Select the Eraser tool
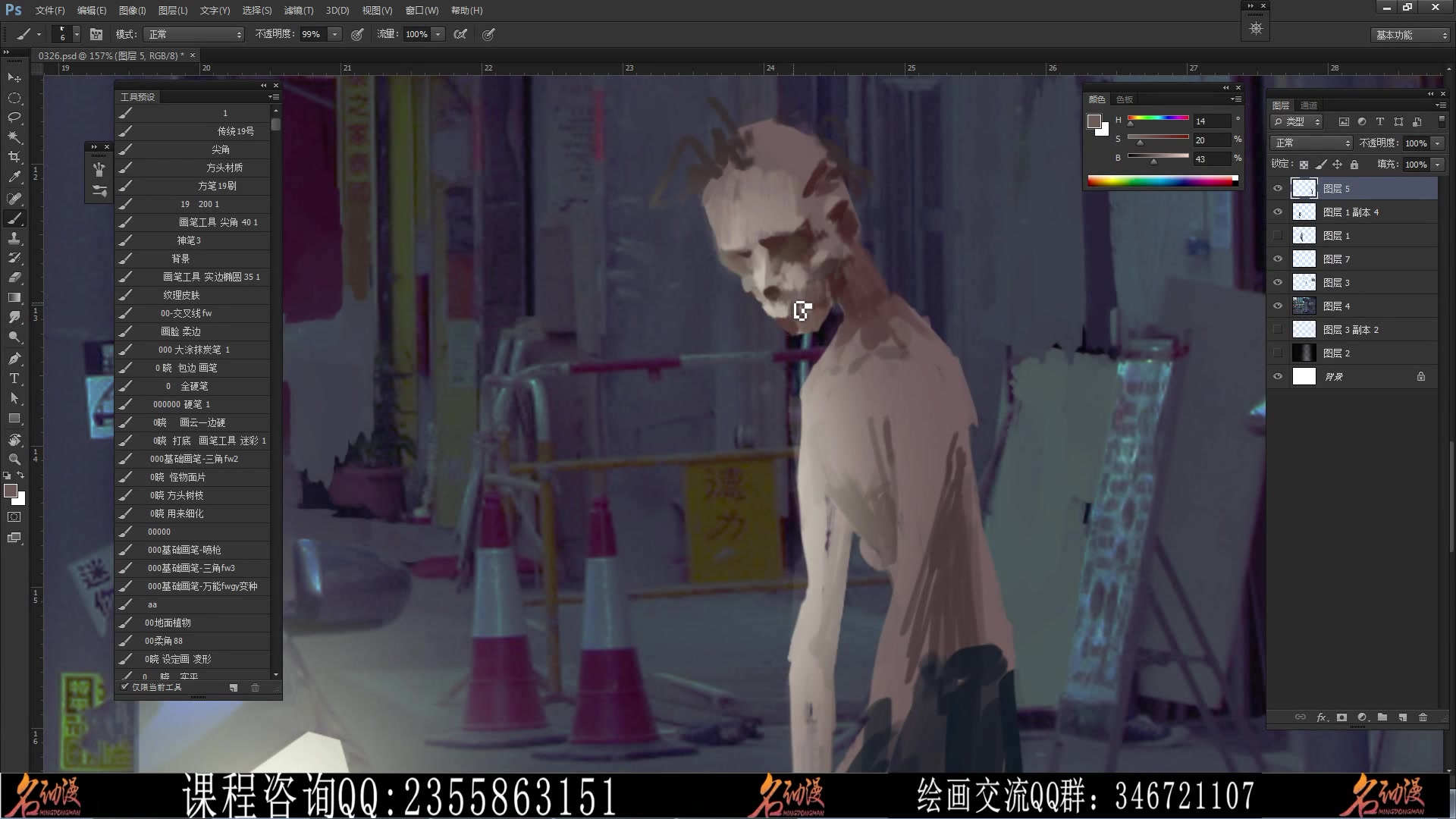Image resolution: width=1456 pixels, height=819 pixels. coord(14,278)
